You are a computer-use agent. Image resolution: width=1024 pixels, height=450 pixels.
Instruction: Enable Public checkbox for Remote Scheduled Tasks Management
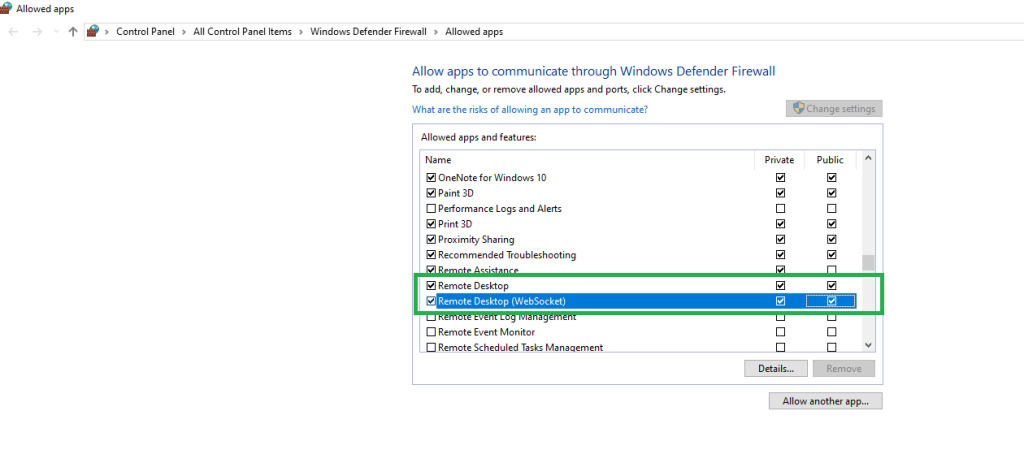(x=831, y=347)
